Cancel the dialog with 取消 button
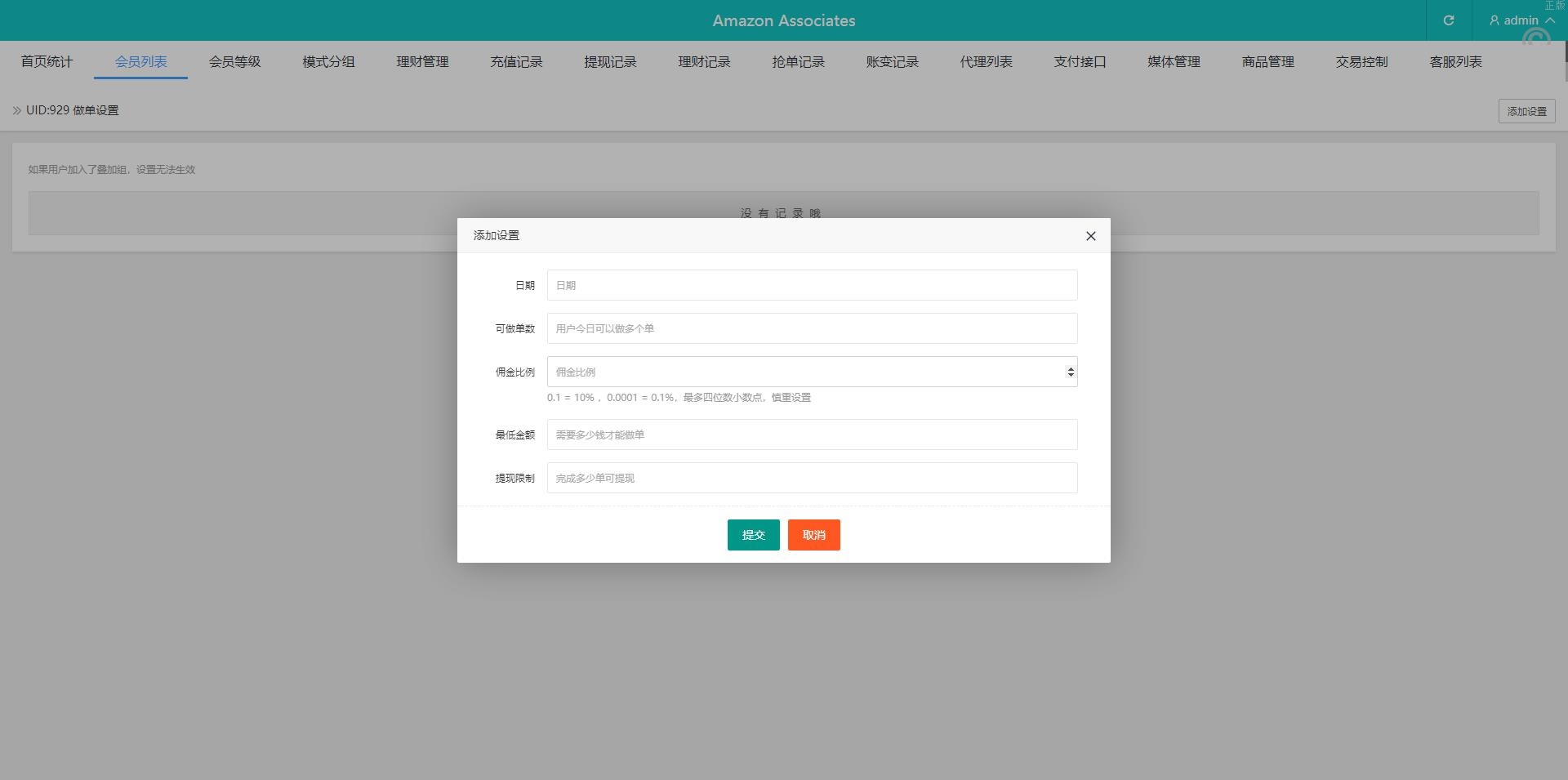 (x=813, y=535)
